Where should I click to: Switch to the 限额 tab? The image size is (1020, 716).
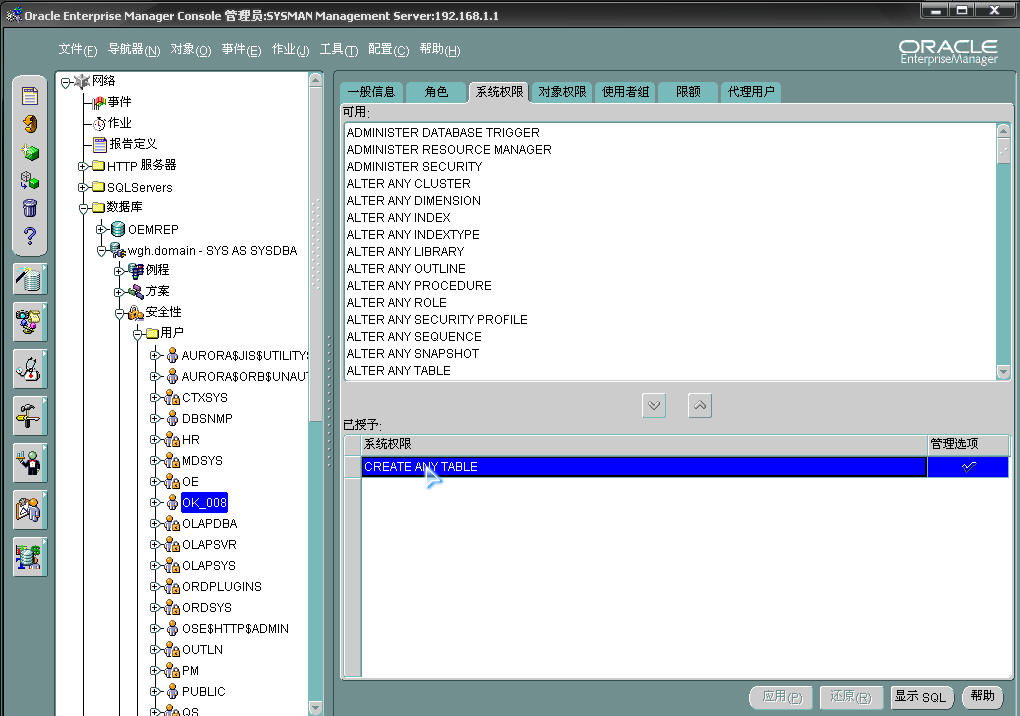pyautogui.click(x=688, y=92)
